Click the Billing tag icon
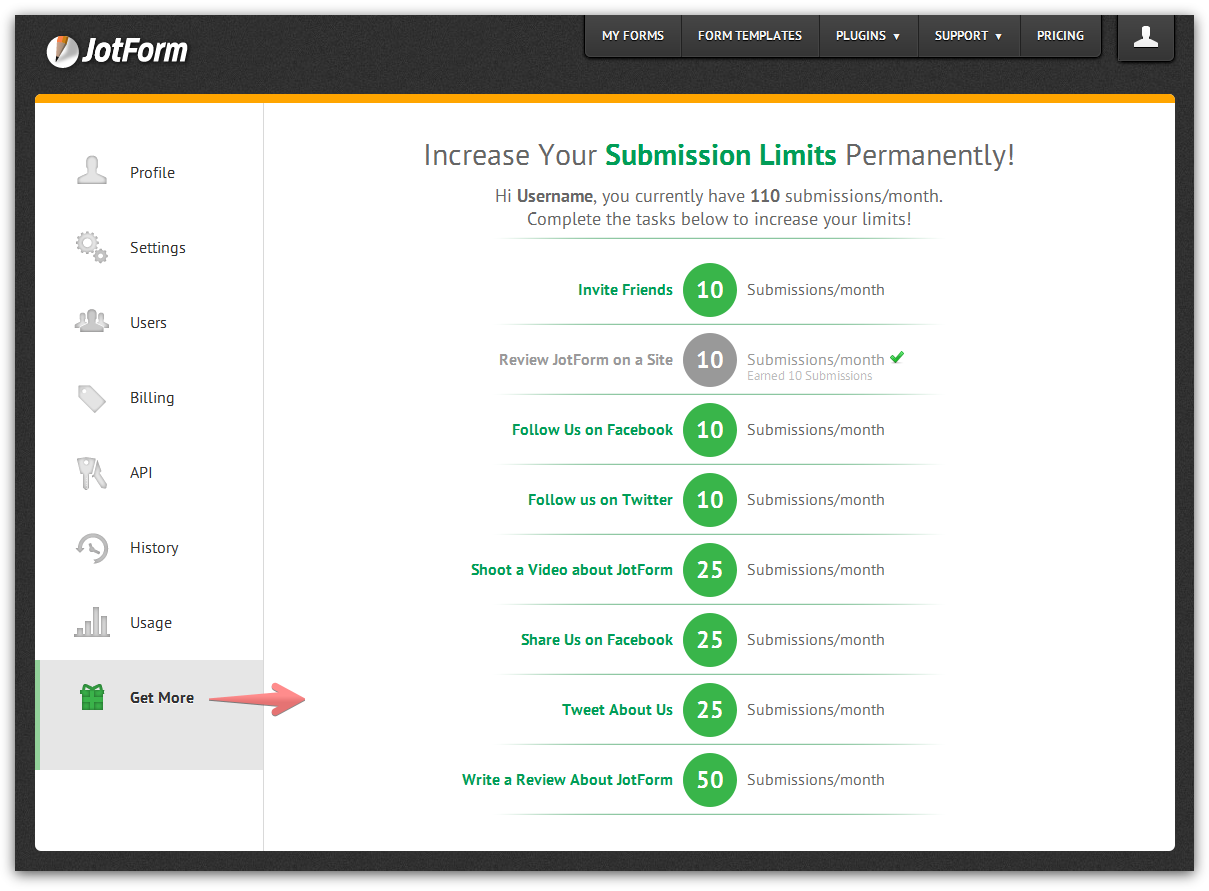The image size is (1209, 891). [90, 397]
